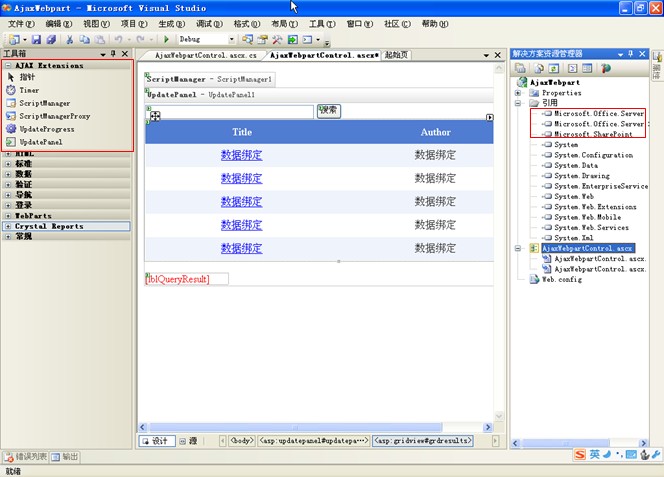Switch to the 设计 design view
The image size is (664, 477).
click(157, 441)
